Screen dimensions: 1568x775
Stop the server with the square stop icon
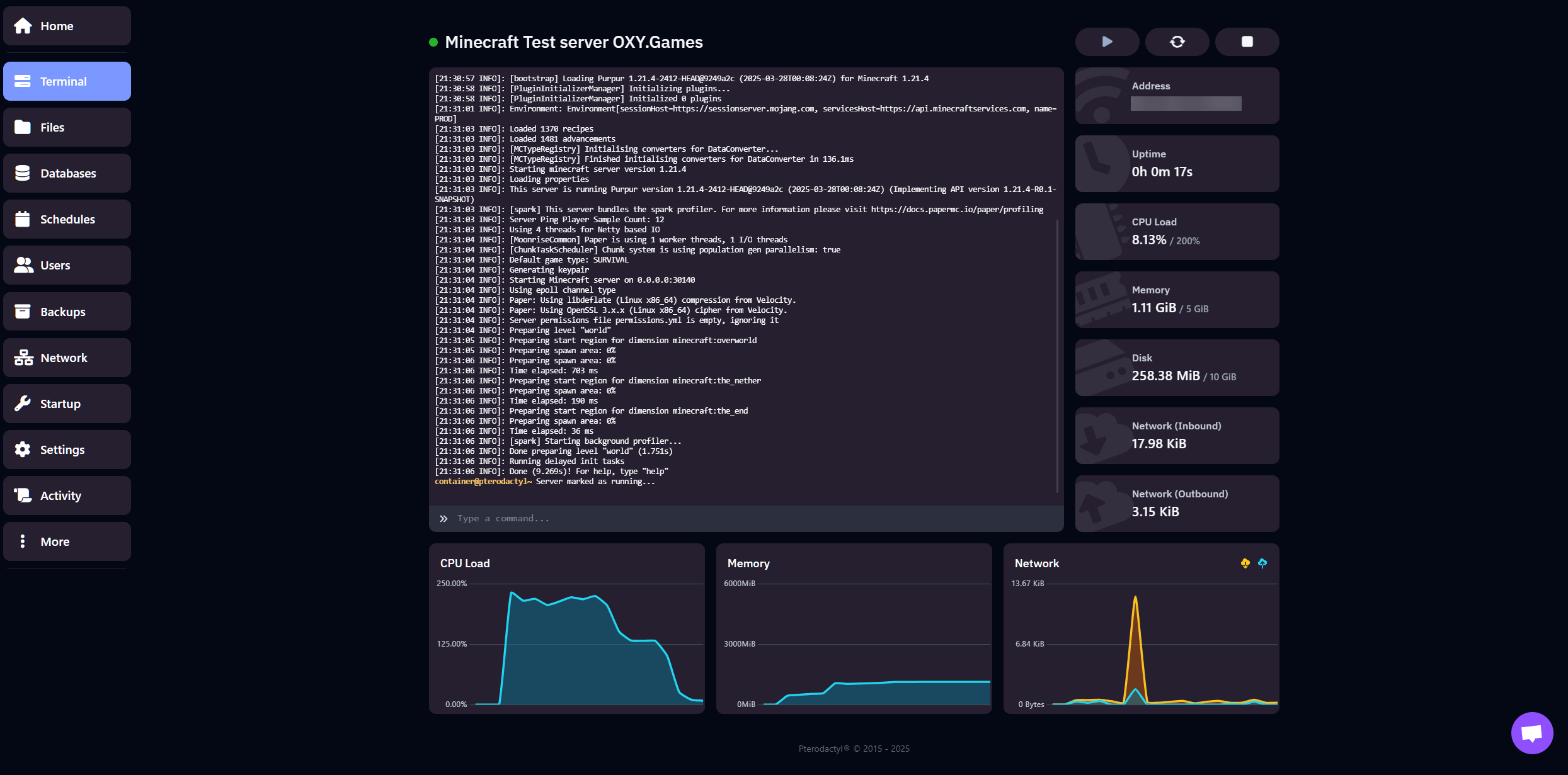coord(1246,42)
